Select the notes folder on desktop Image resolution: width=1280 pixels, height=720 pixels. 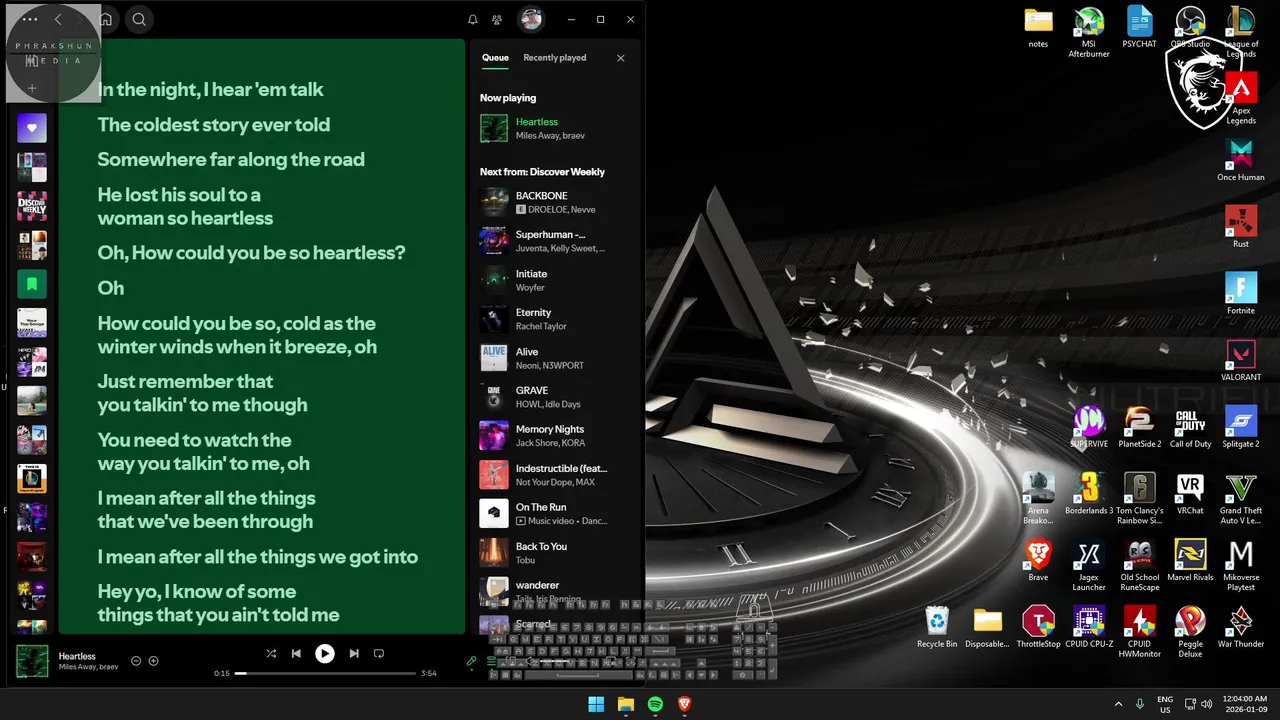[x=1039, y=28]
